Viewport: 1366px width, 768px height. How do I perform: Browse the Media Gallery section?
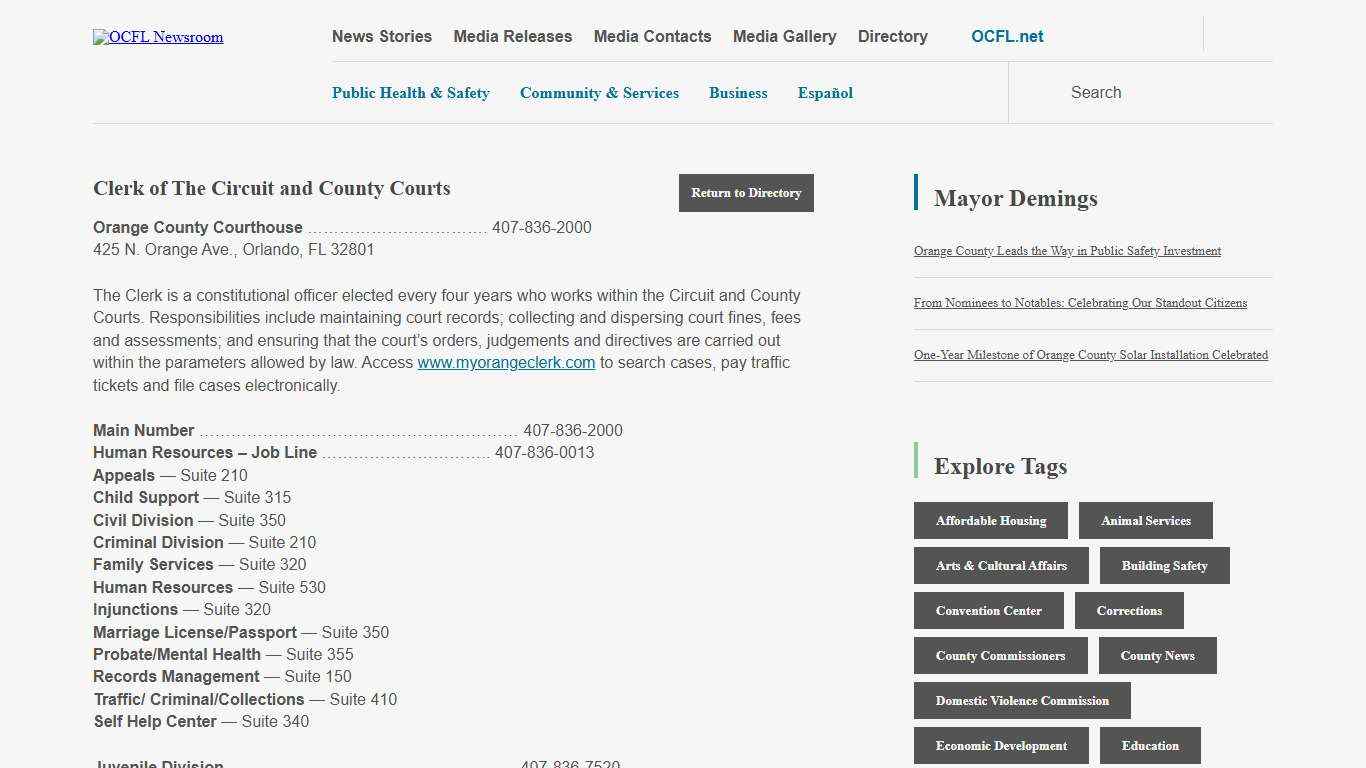point(784,36)
